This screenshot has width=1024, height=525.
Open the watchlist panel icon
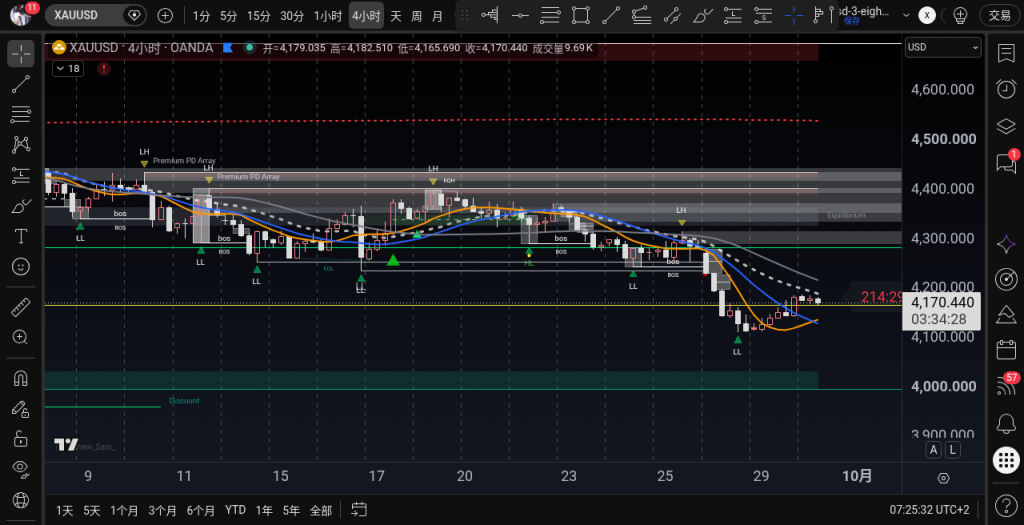tap(1006, 54)
